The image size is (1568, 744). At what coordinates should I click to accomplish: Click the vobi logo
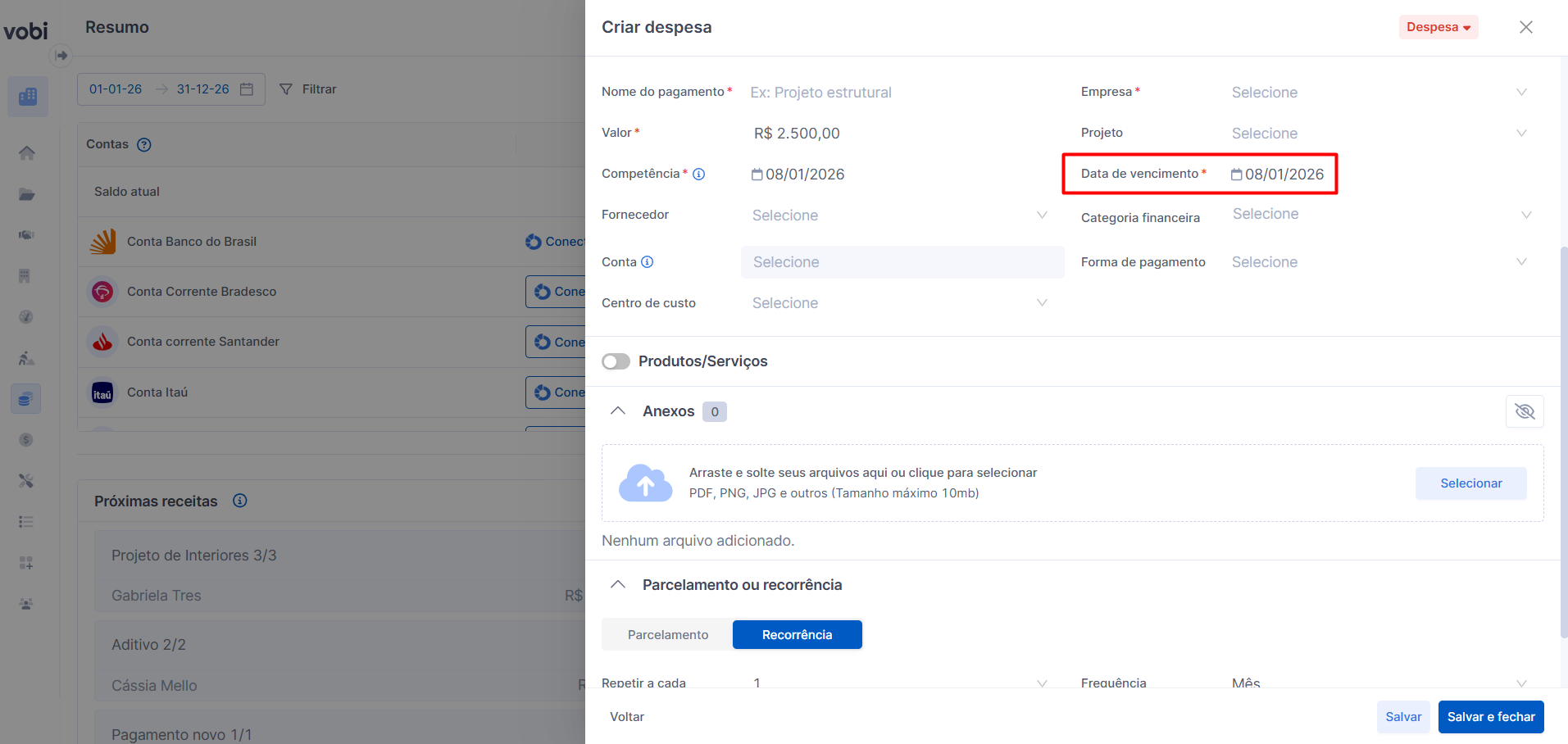(x=26, y=31)
